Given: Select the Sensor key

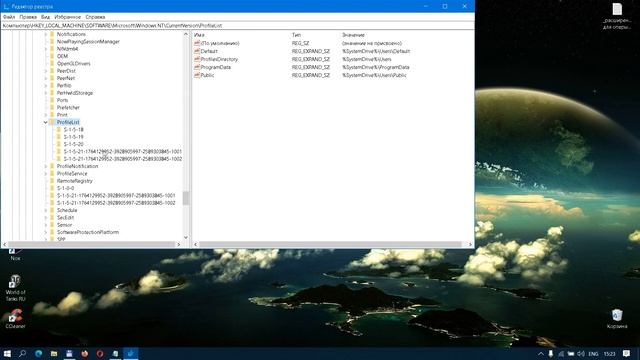Looking at the screenshot, I should [x=64, y=225].
